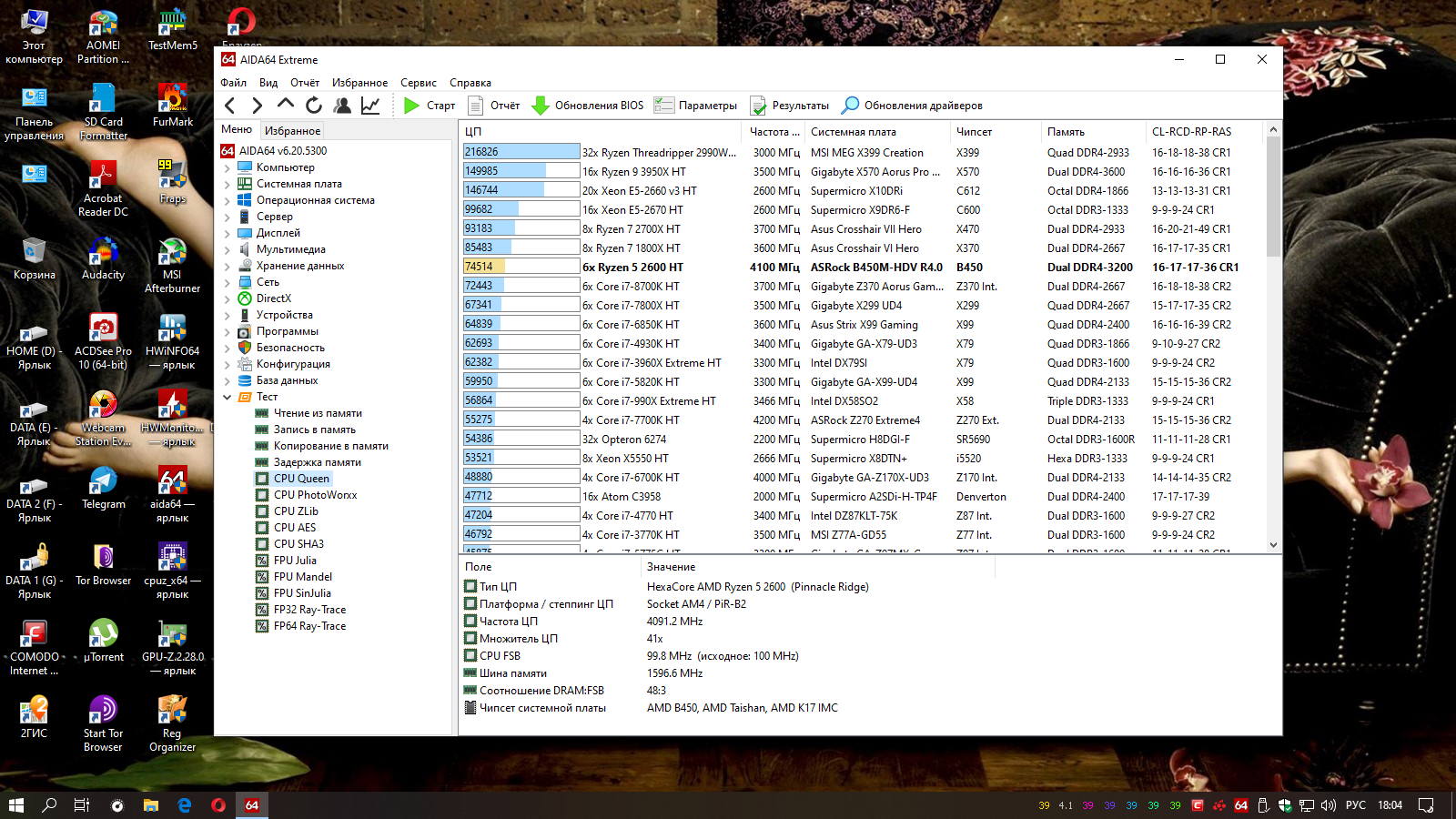Expand the Сервер tree node
Viewport: 1456px width, 819px height.
227,217
